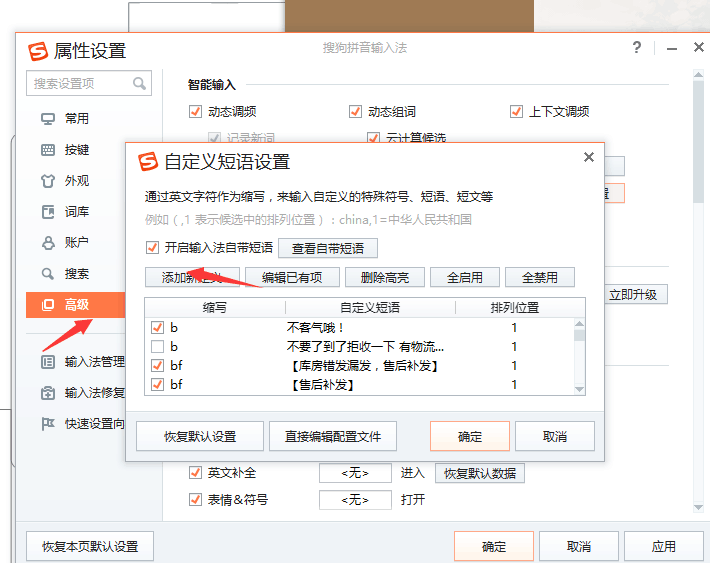
Task: Open the 外观 settings section
Action: 76,181
